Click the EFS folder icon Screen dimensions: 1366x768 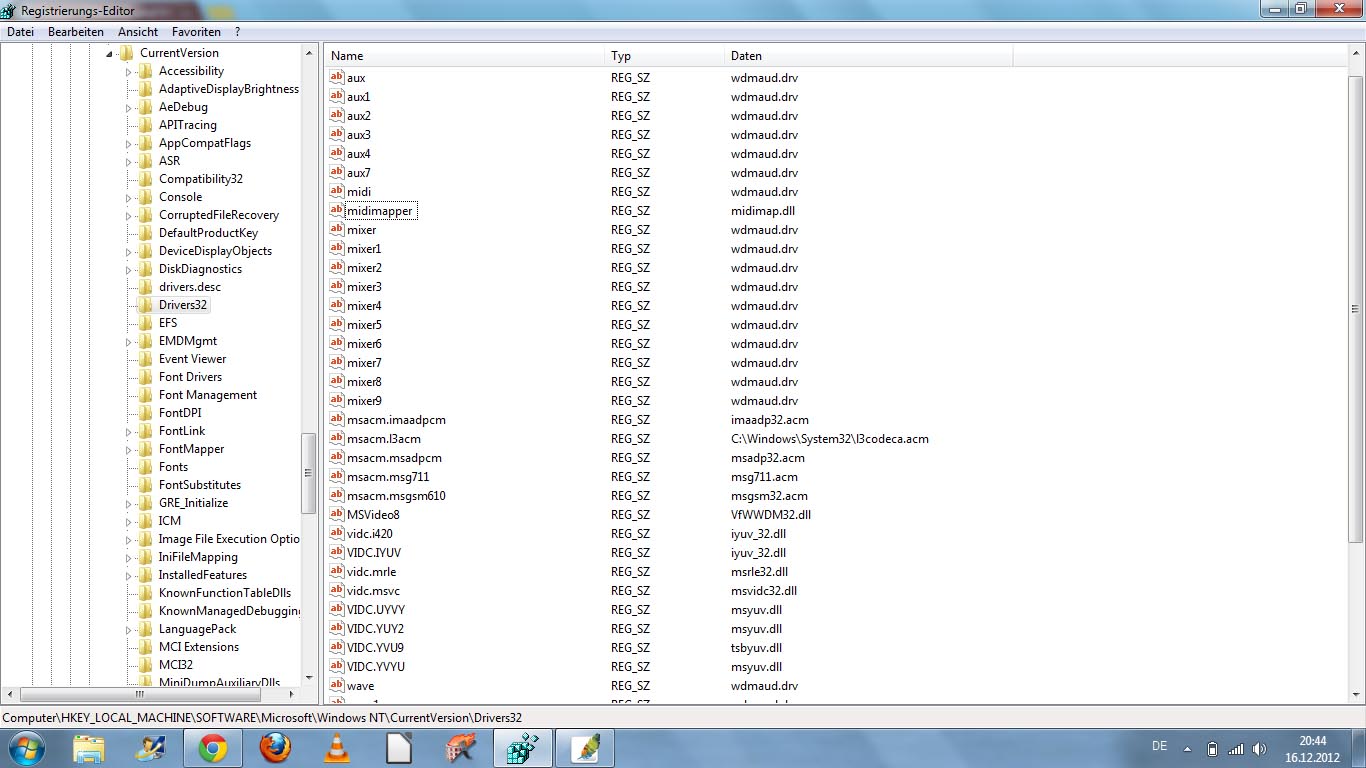146,323
